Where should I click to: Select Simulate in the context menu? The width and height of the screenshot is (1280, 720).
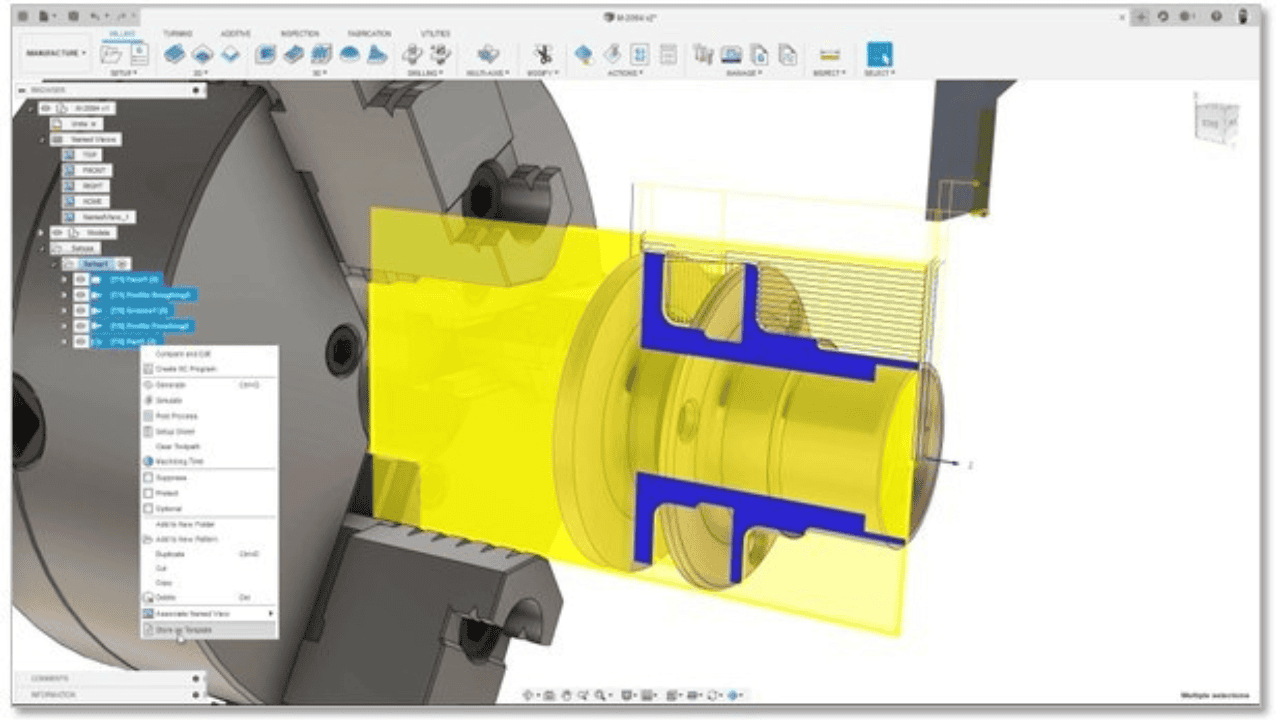click(x=171, y=400)
